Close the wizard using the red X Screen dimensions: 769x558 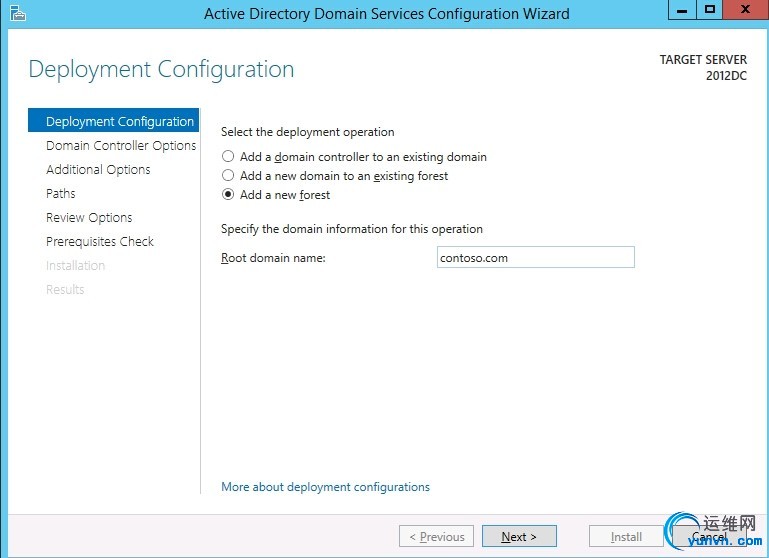pos(744,11)
